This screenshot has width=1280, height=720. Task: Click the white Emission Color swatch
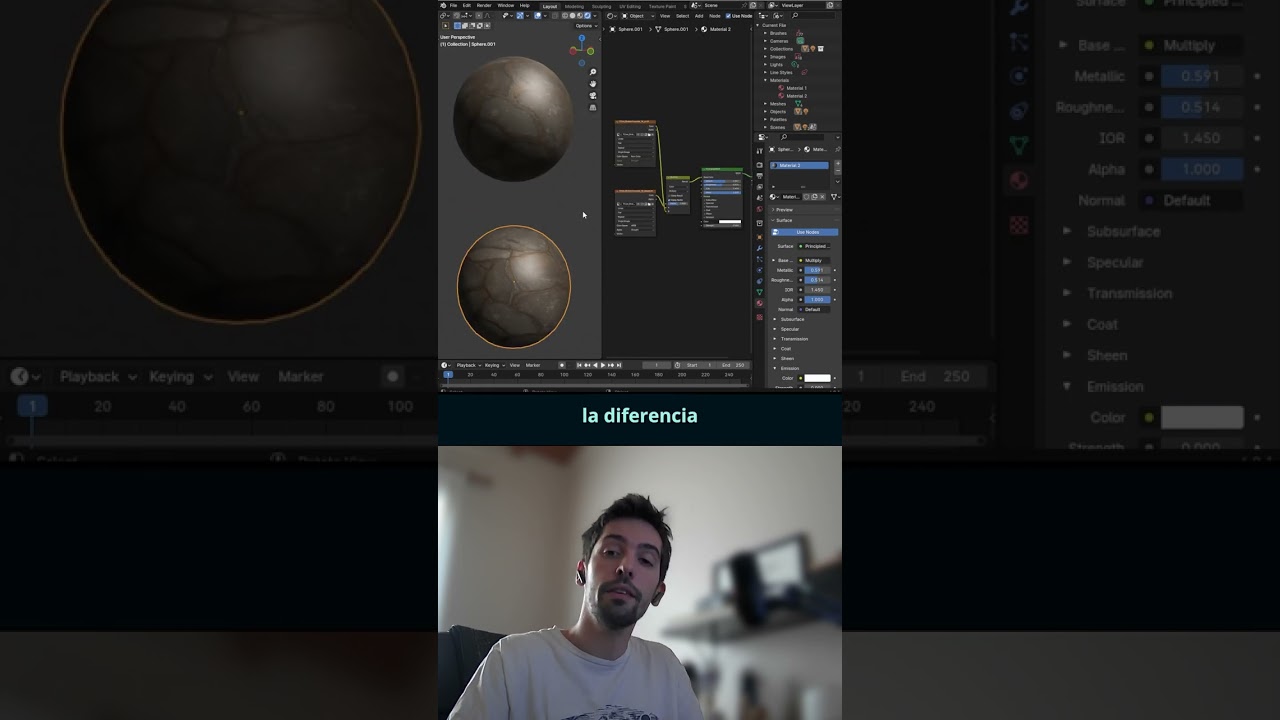pos(817,378)
